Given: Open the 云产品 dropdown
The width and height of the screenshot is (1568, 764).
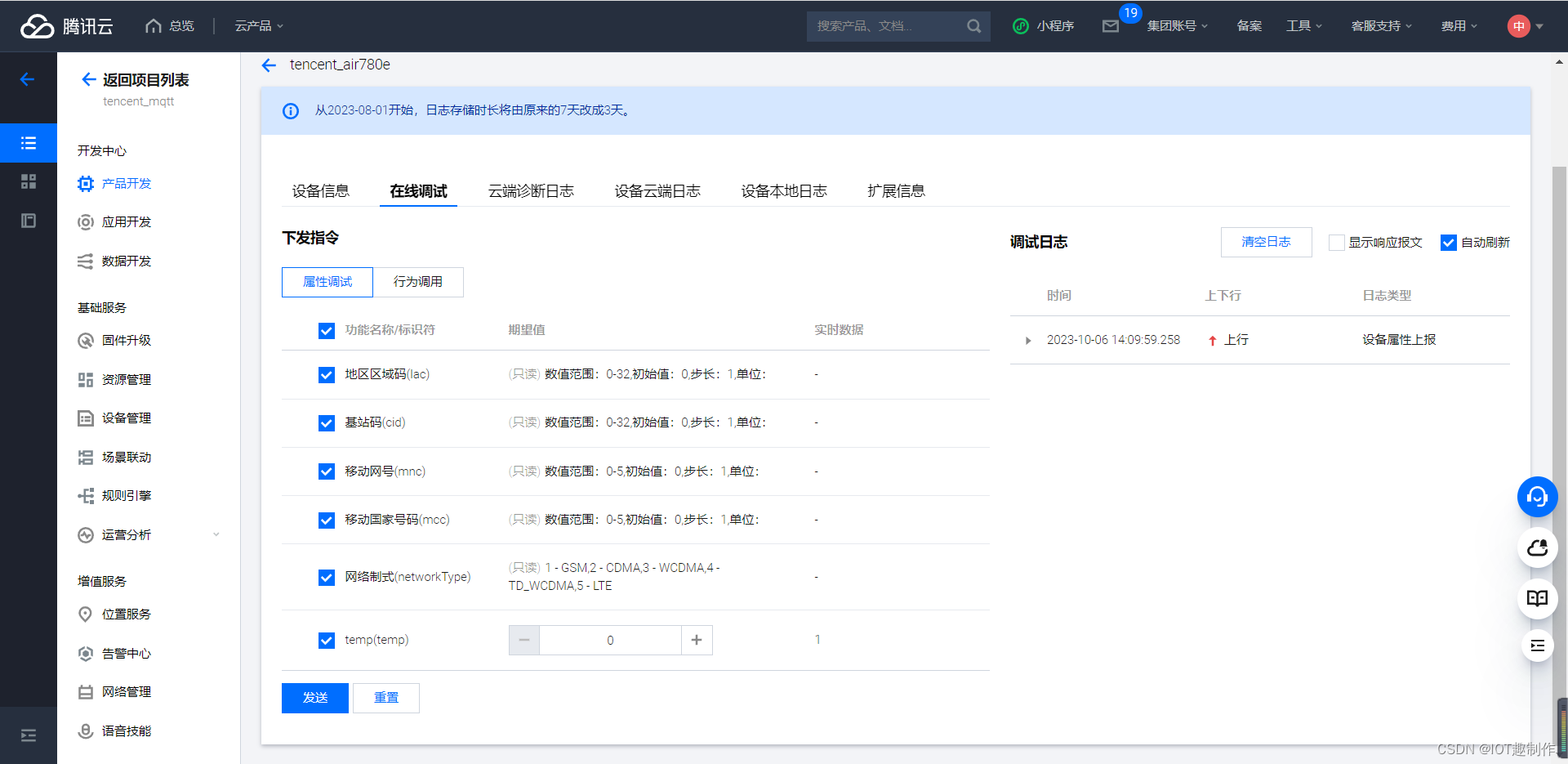Looking at the screenshot, I should coord(259,26).
